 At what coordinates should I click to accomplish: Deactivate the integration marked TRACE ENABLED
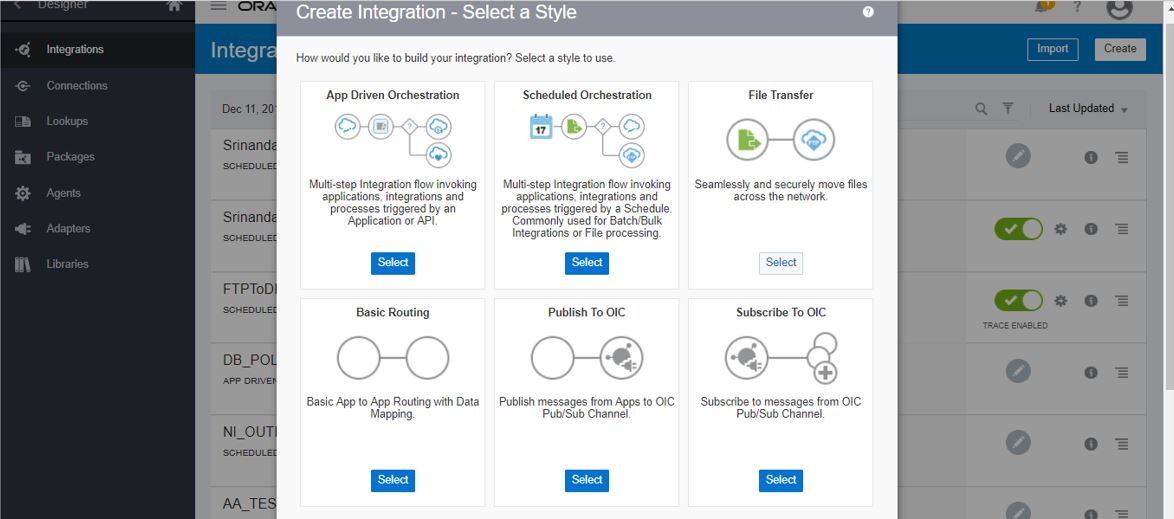point(1018,301)
